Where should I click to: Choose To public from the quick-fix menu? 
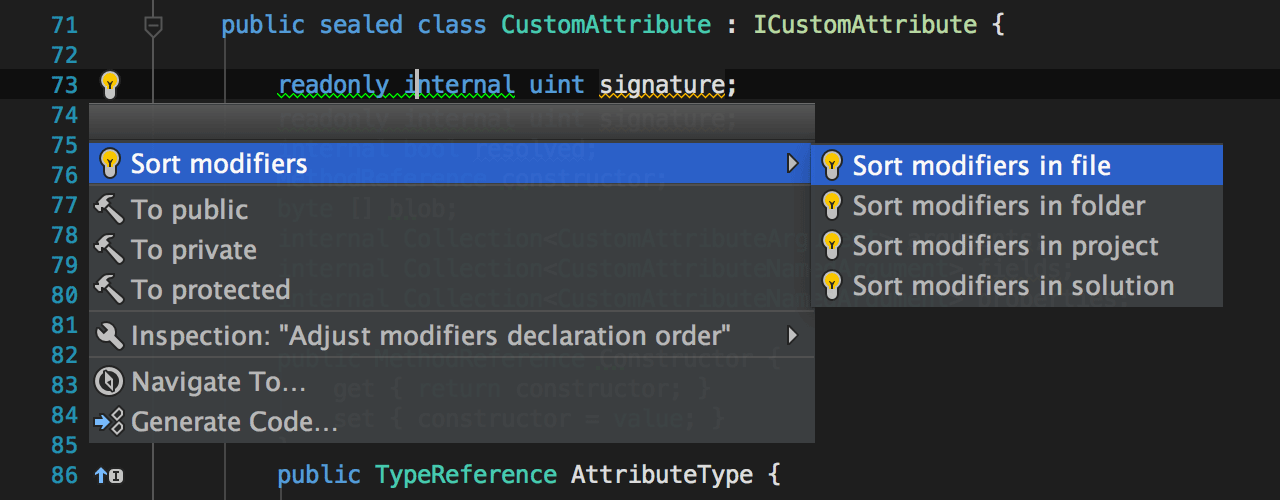tap(452, 209)
